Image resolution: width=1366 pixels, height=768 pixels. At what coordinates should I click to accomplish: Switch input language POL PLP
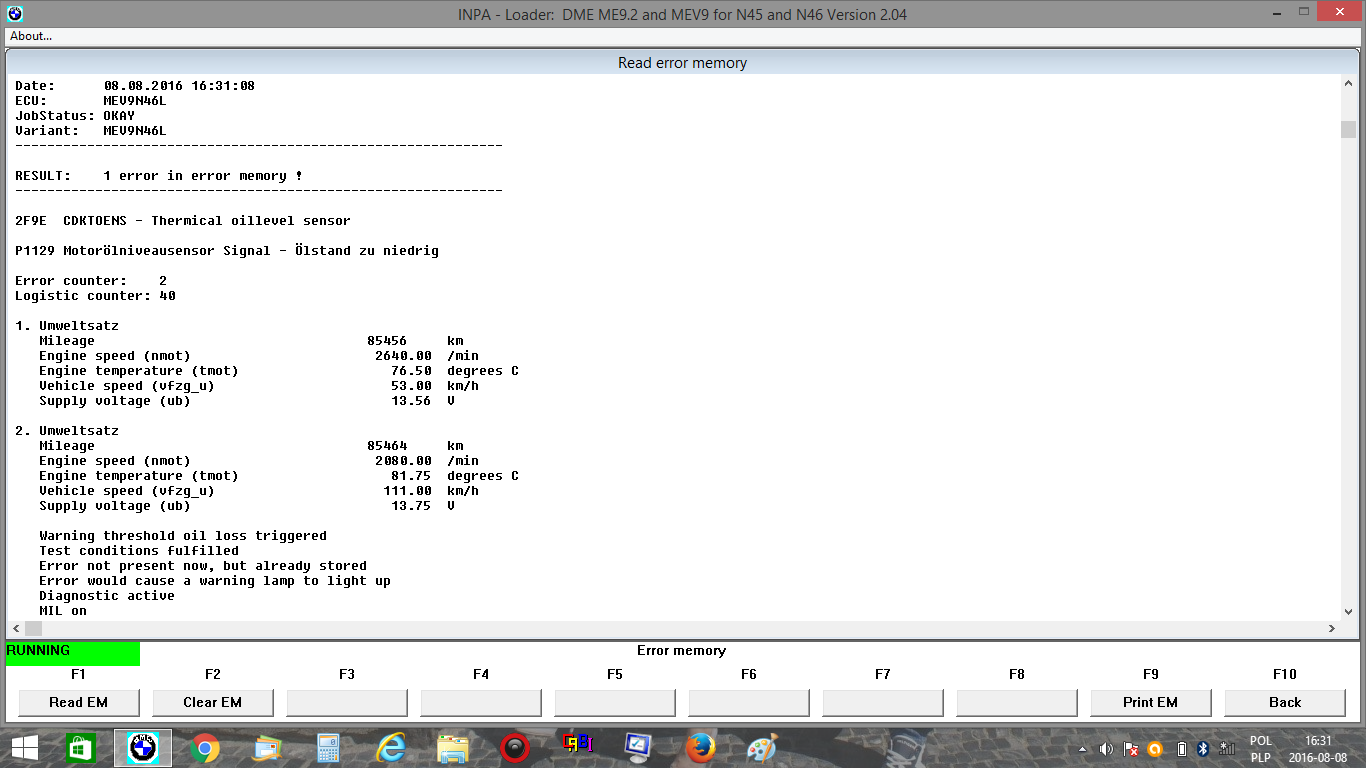[x=1260, y=749]
